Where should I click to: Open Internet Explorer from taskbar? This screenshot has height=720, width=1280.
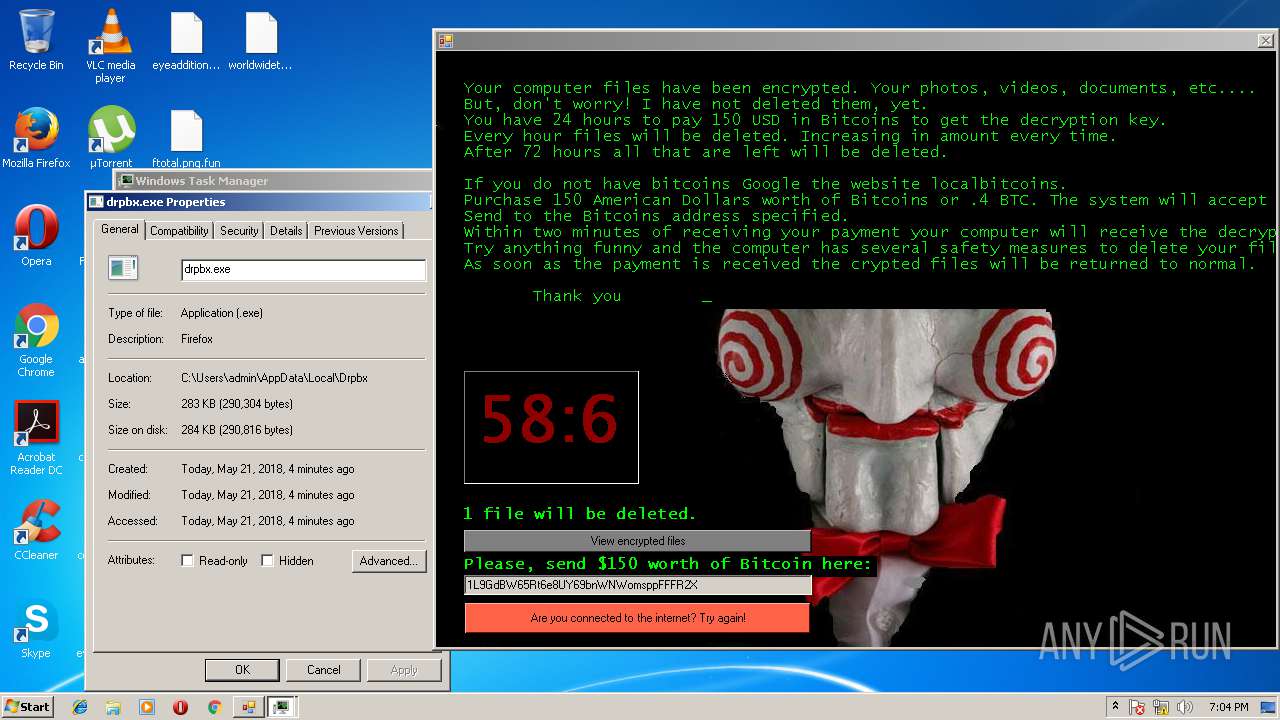(80, 707)
